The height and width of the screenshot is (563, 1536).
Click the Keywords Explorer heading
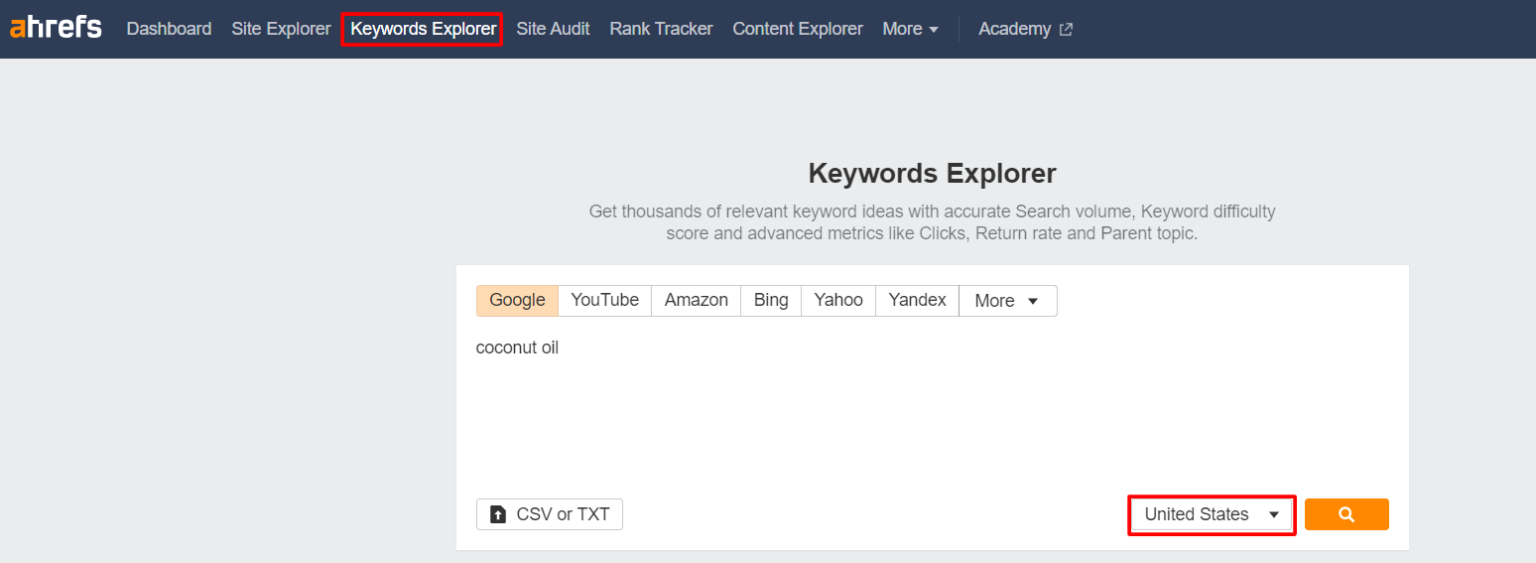point(932,173)
